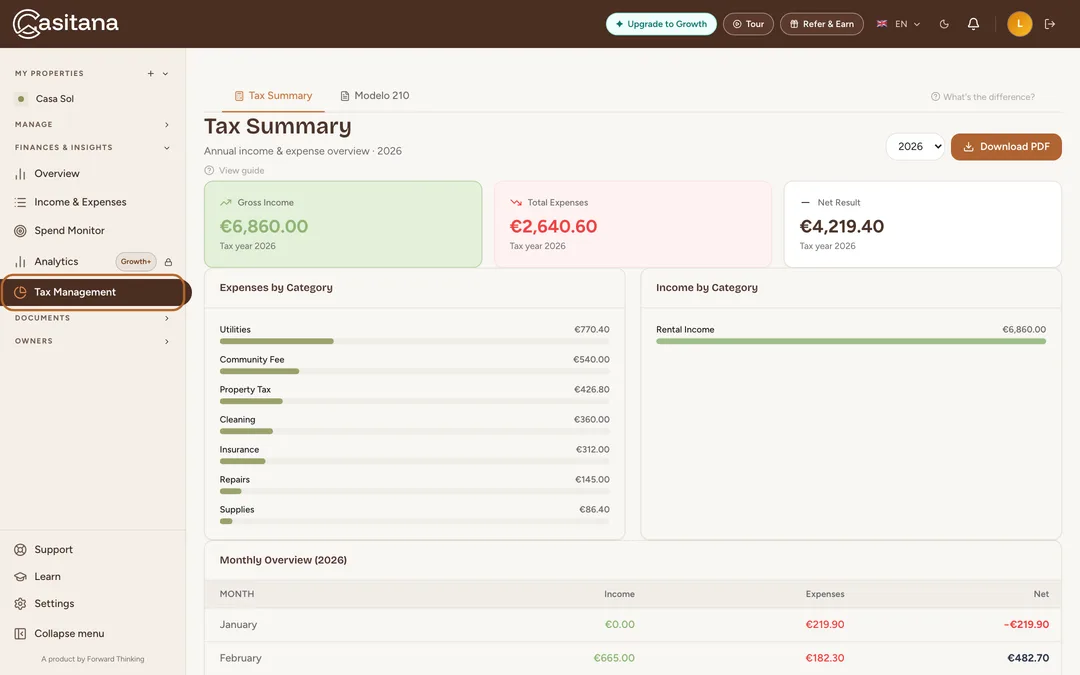
Task: Switch to Modelo 210 tab
Action: pos(375,96)
